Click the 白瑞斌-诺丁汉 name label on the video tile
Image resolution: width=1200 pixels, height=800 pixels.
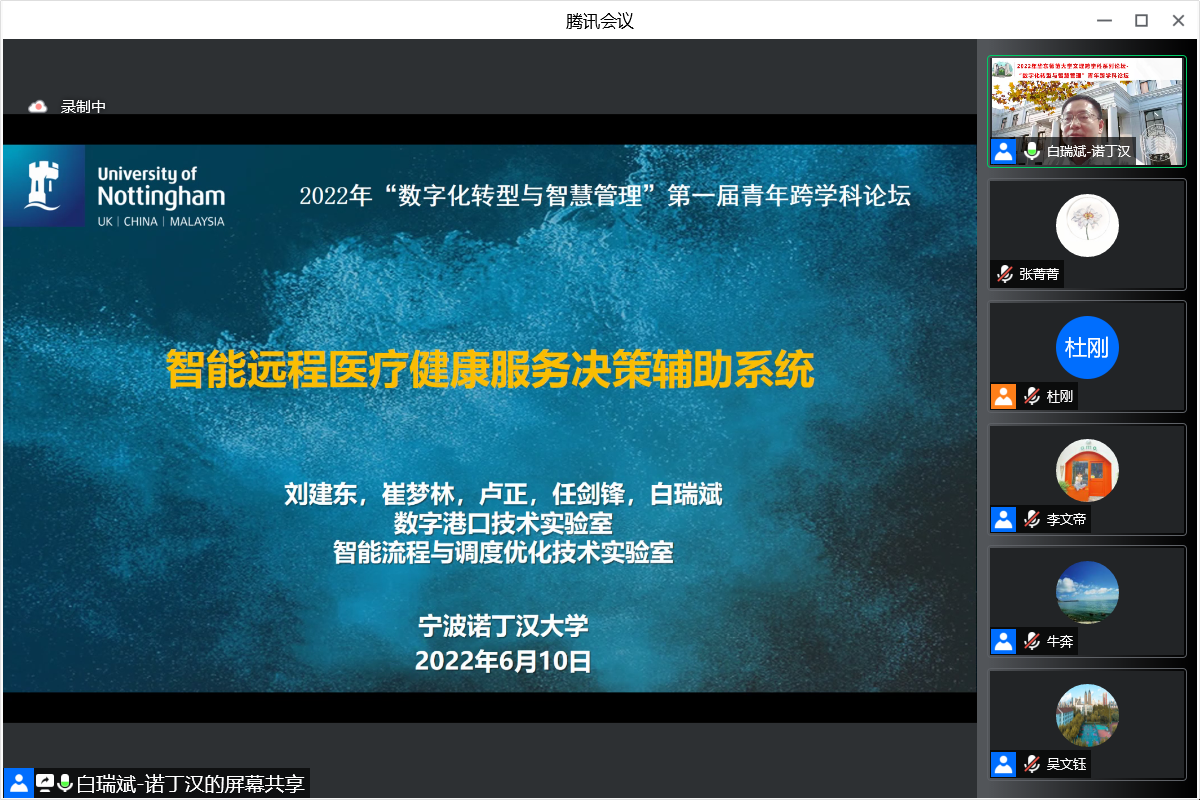[1088, 151]
